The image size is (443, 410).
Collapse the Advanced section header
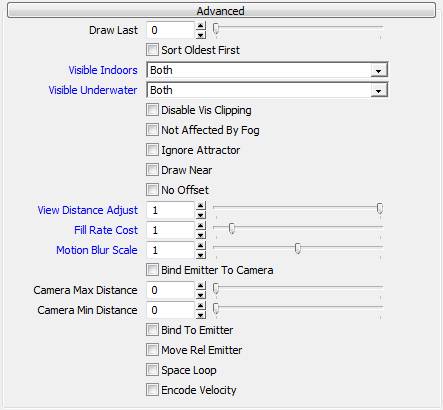(221, 10)
